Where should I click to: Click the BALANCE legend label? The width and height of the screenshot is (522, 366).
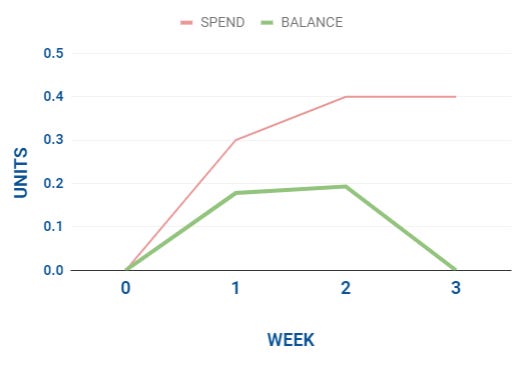click(x=312, y=22)
